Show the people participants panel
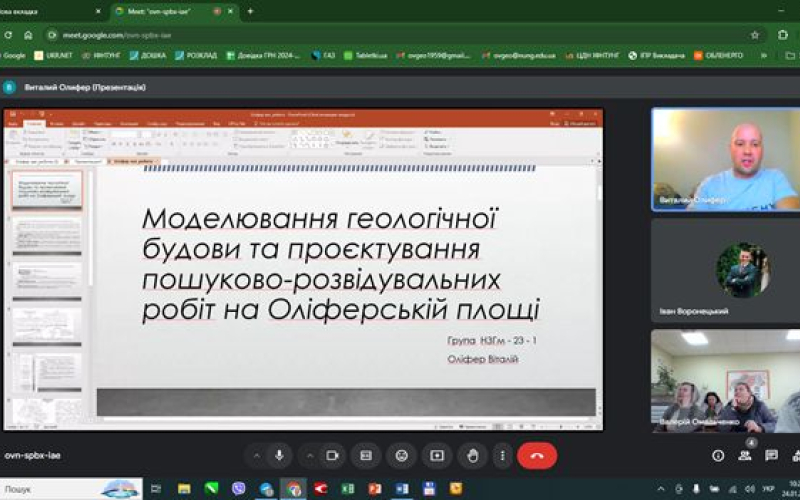Image resolution: width=800 pixels, height=500 pixels. [x=745, y=456]
